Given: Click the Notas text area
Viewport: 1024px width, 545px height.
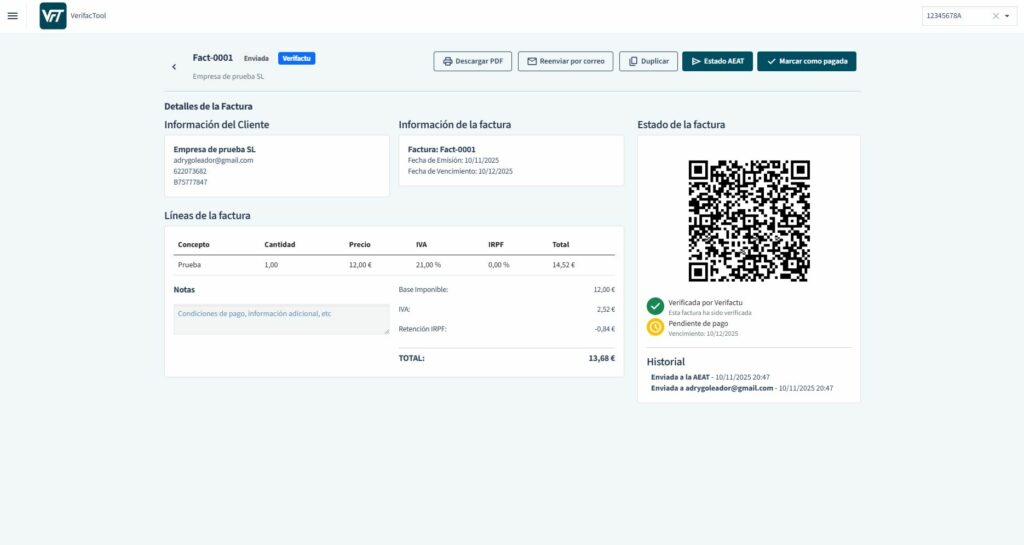Looking at the screenshot, I should pyautogui.click(x=281, y=319).
